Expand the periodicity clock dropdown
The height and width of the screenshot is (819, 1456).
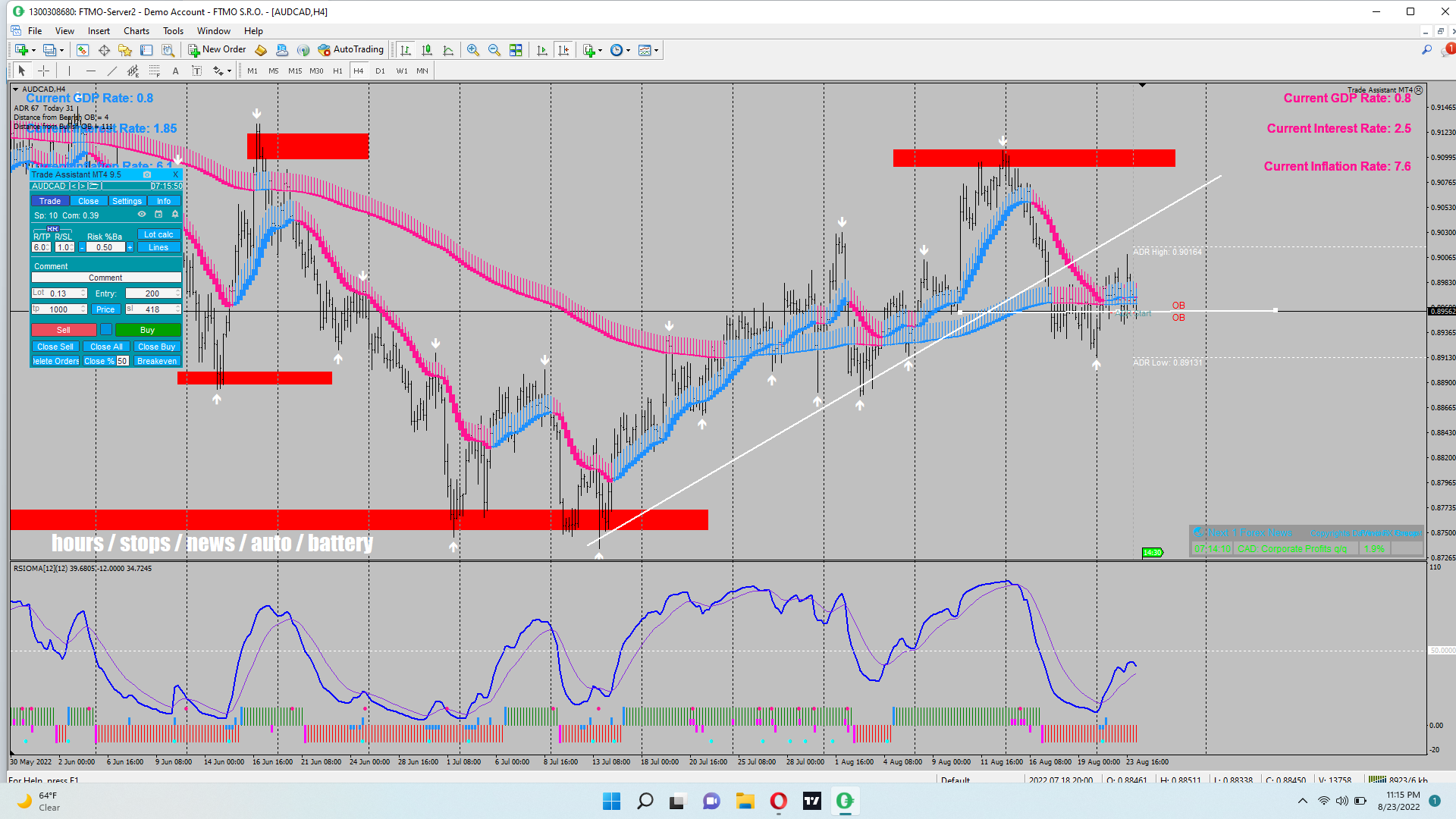[628, 51]
